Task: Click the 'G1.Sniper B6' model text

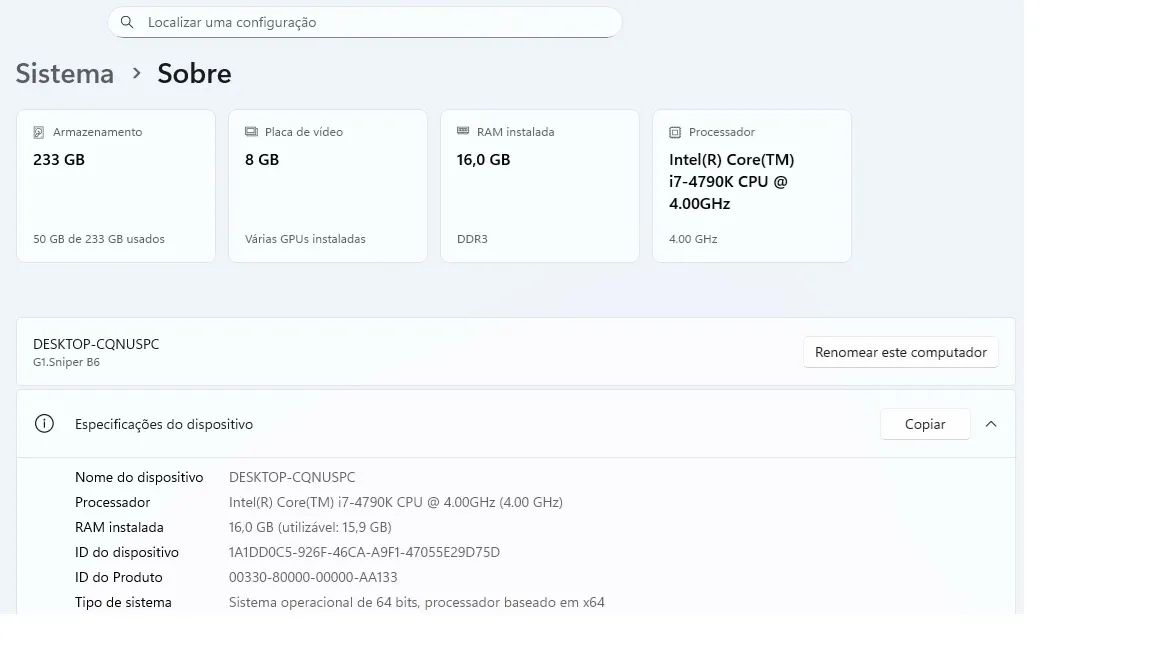Action: pos(66,362)
